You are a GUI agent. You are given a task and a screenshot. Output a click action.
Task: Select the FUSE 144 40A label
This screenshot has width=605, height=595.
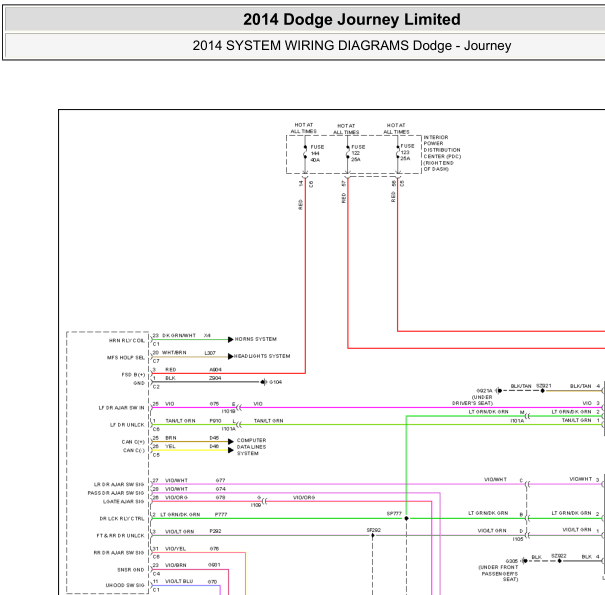(317, 153)
